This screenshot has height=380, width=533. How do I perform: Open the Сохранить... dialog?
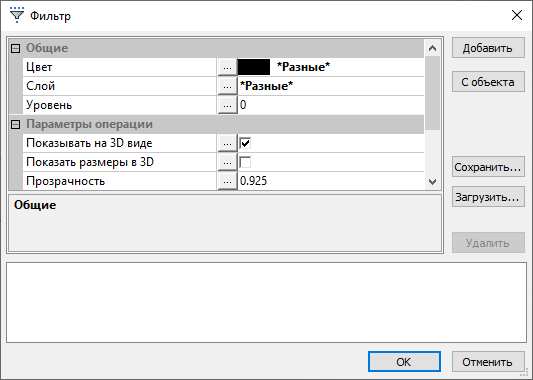point(488,167)
